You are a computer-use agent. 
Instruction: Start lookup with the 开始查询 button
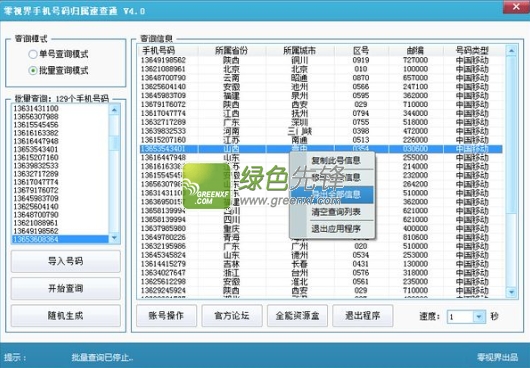coord(66,289)
